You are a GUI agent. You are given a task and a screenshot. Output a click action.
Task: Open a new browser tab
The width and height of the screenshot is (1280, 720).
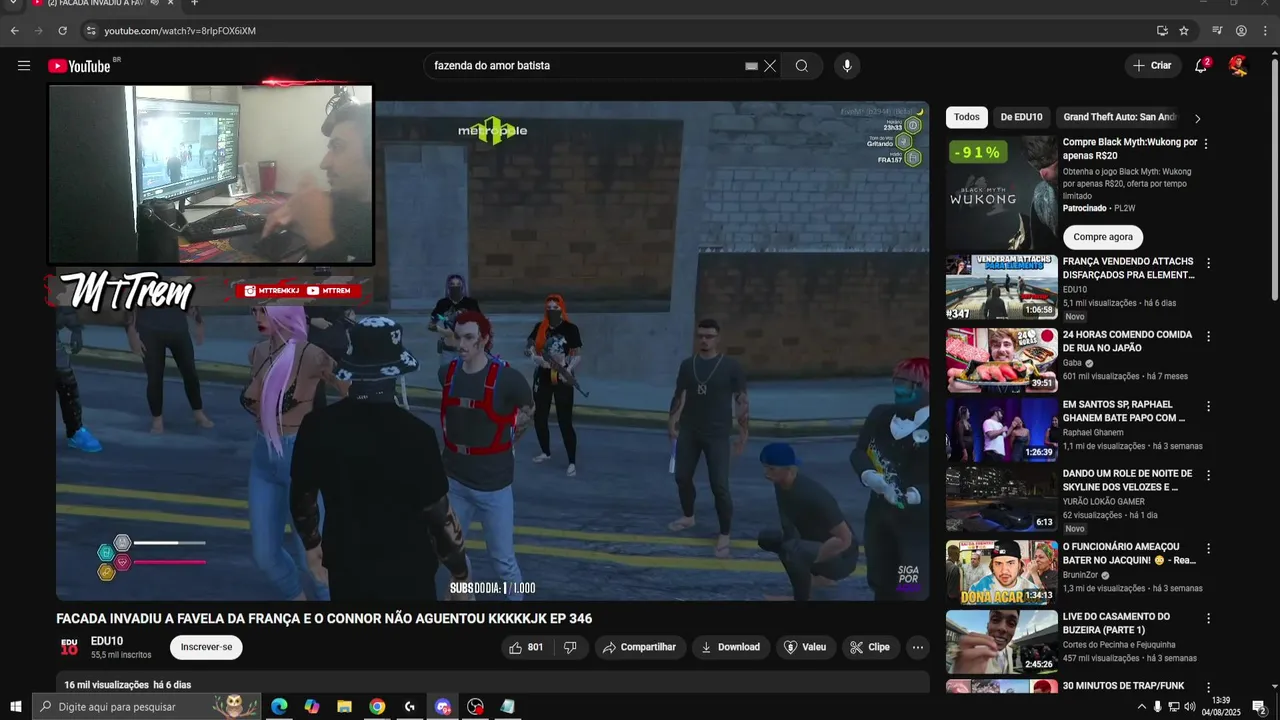(x=194, y=3)
